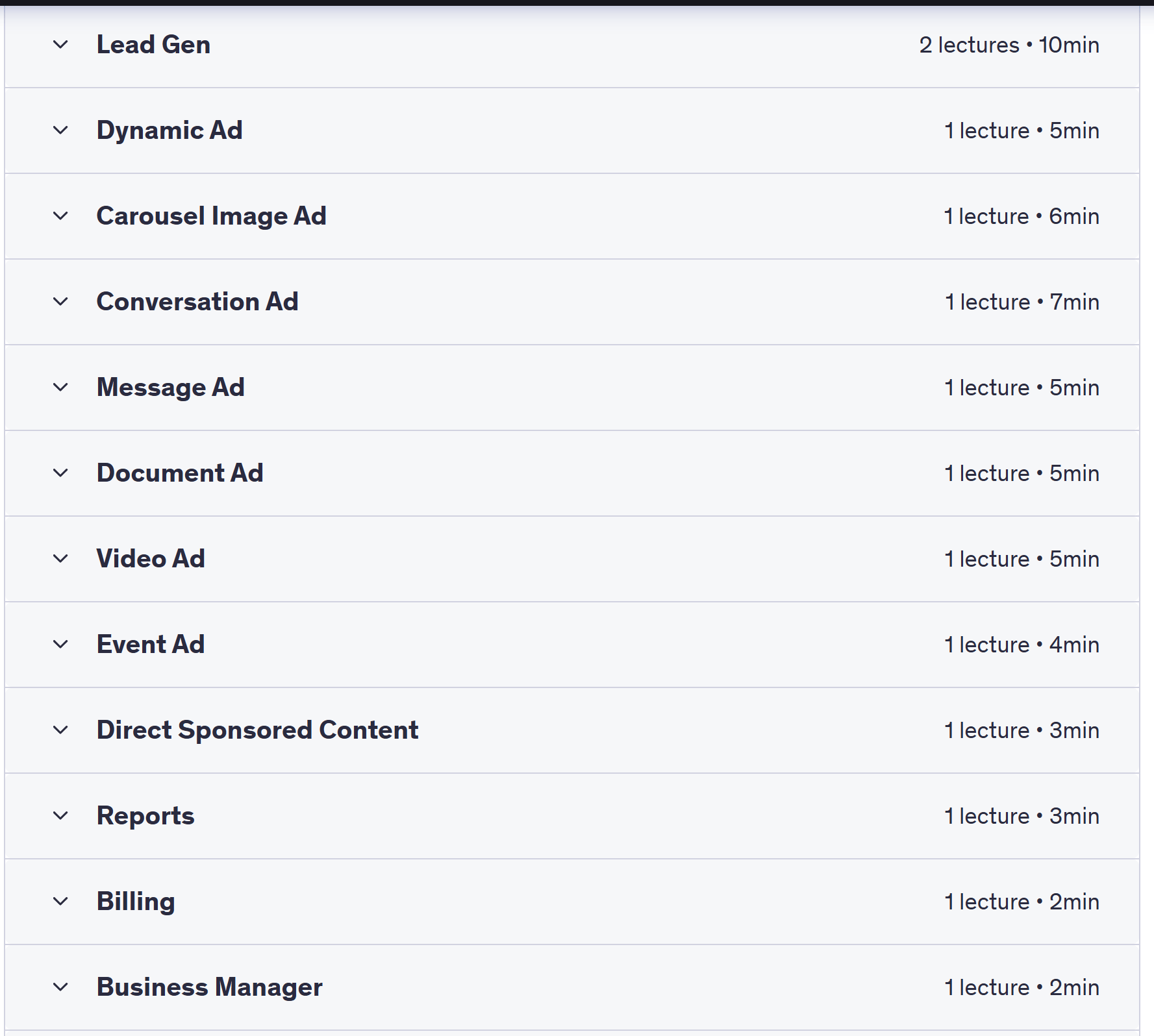This screenshot has width=1154, height=1036.
Task: Click the chevron next to Event Ad
Action: (60, 645)
